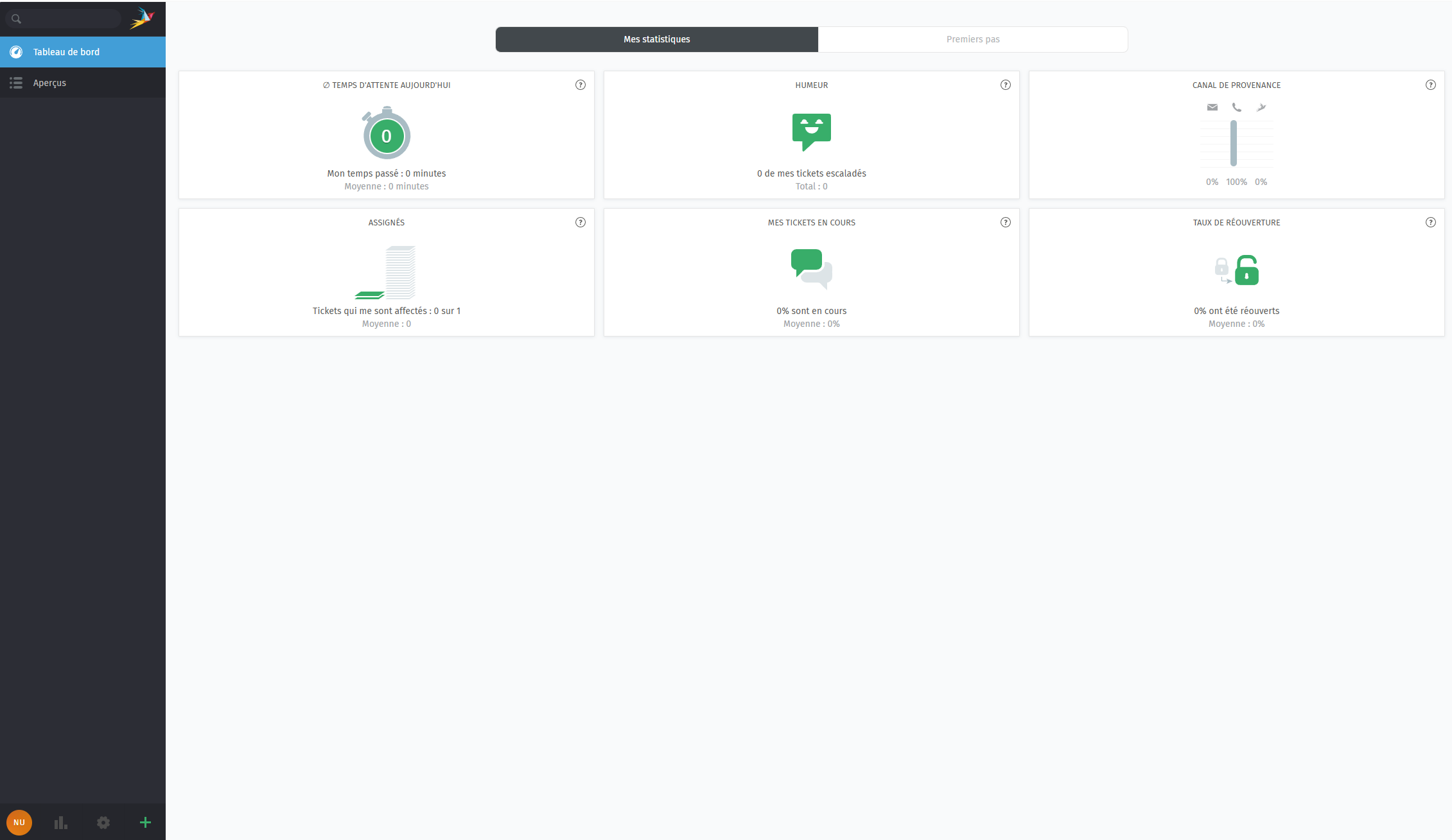Select the Mes statistiques tab
The height and width of the screenshot is (840, 1452).
(x=656, y=39)
